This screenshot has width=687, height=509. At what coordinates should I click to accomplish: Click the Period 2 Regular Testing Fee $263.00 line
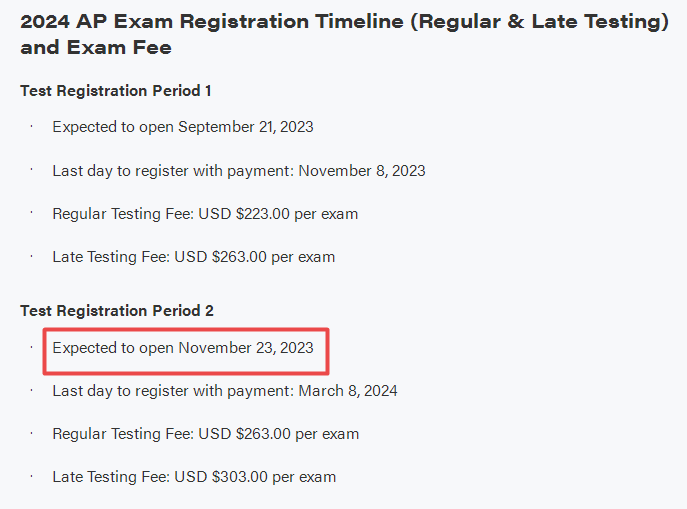tap(205, 434)
